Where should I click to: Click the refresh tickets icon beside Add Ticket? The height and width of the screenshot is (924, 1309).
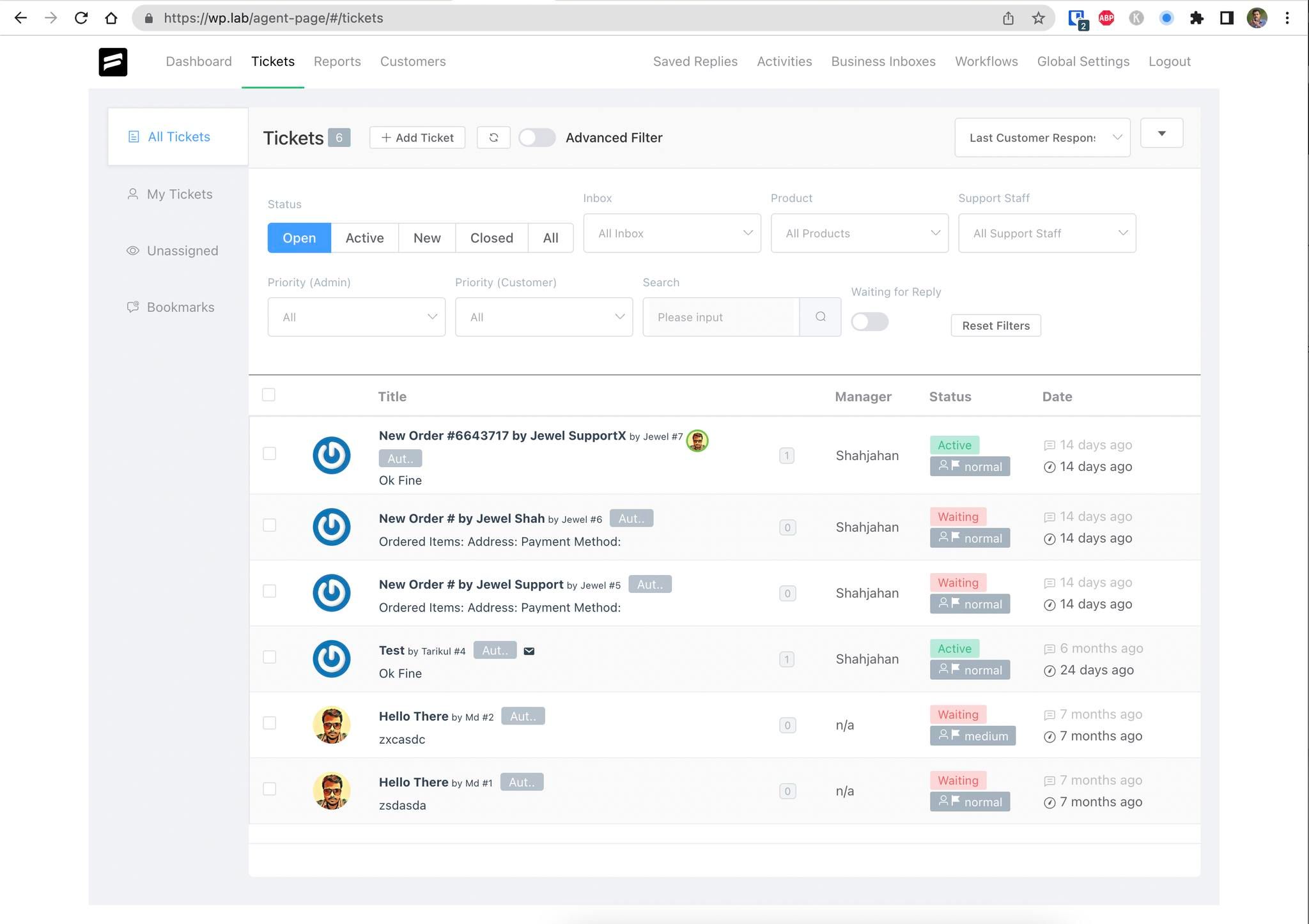tap(493, 137)
